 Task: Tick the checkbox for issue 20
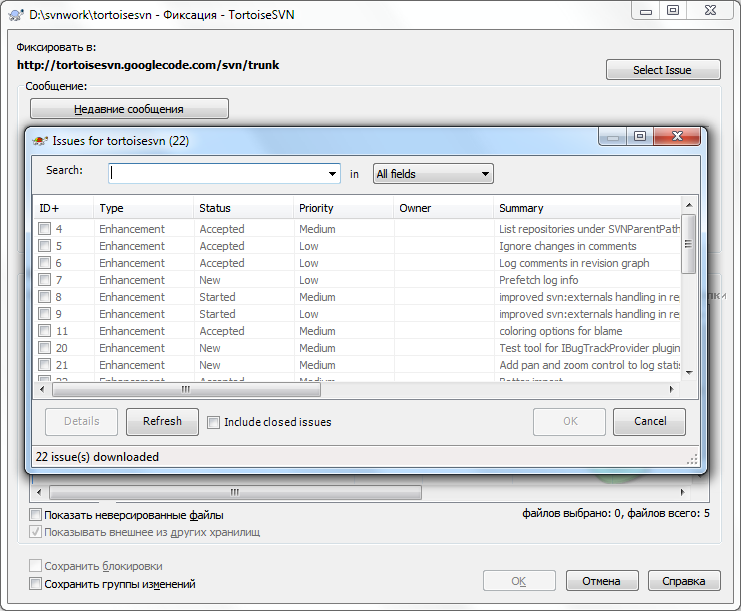coord(44,348)
